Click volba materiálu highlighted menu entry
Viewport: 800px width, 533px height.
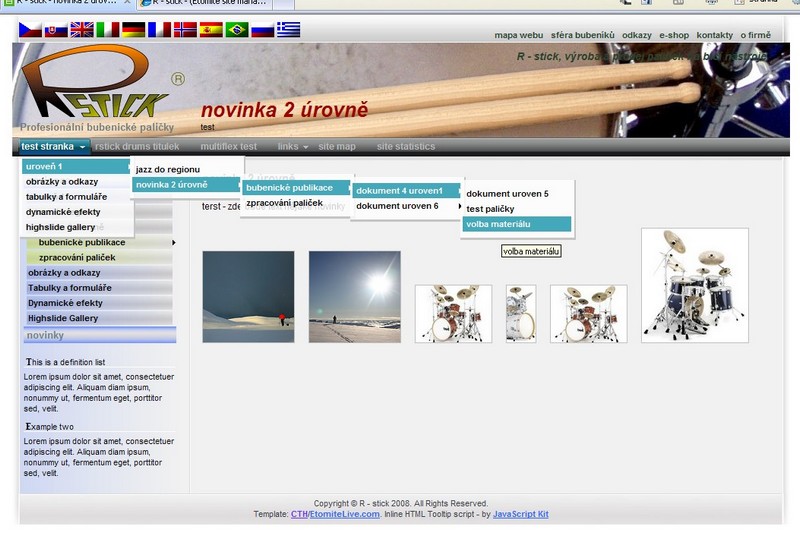click(517, 224)
